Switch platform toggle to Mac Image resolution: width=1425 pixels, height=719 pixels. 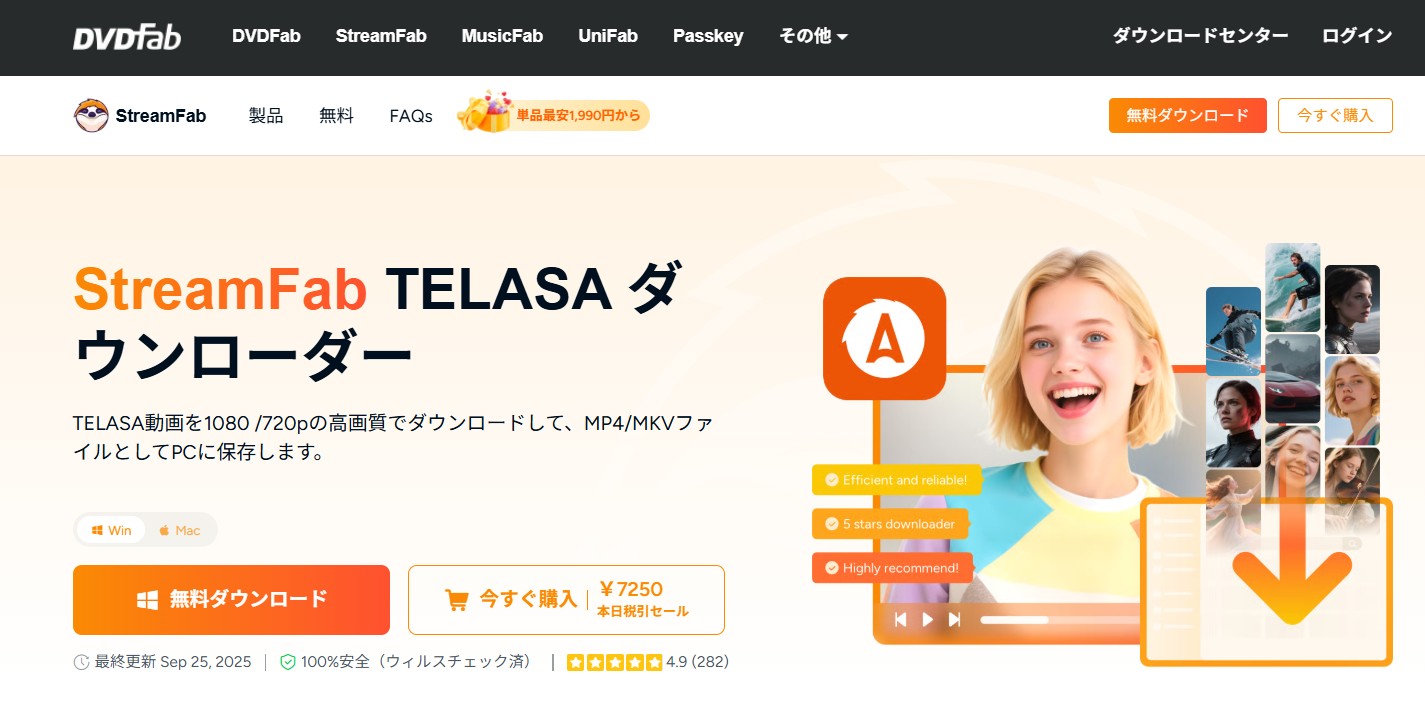(179, 530)
